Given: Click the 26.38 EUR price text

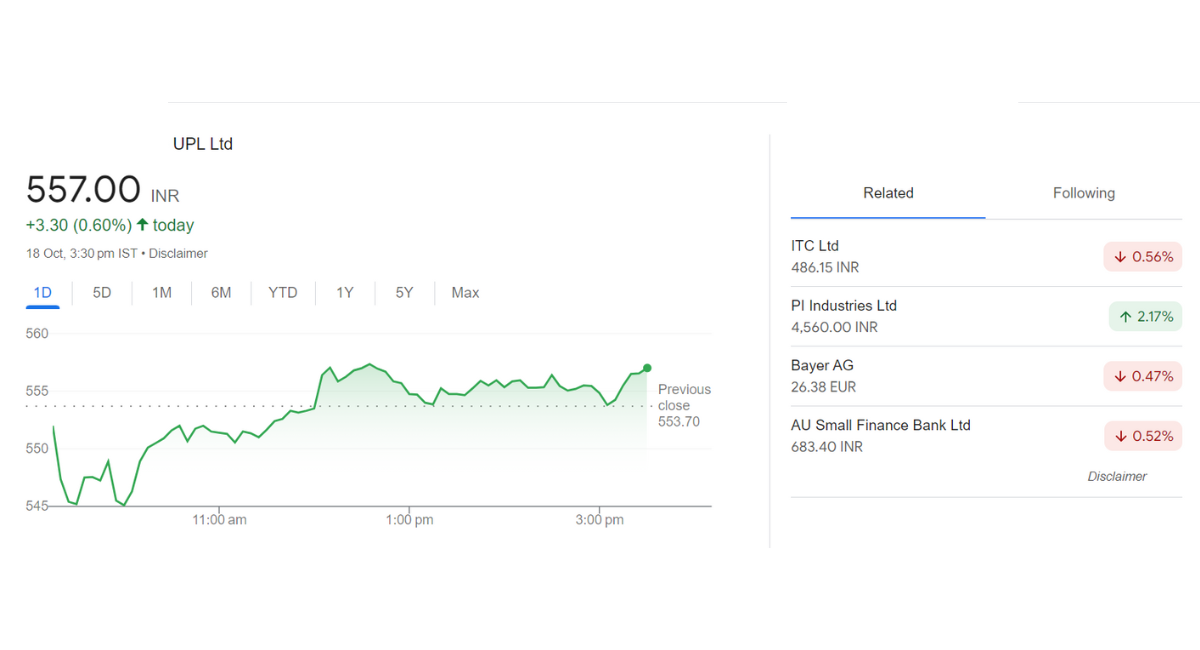Looking at the screenshot, I should point(824,387).
